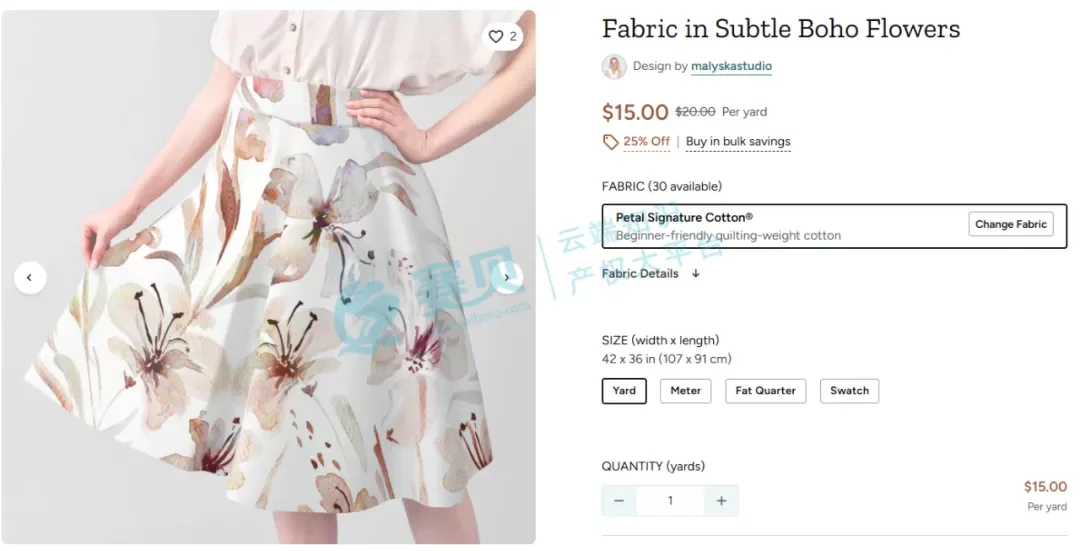Click the Fabric Details down arrow

696,273
